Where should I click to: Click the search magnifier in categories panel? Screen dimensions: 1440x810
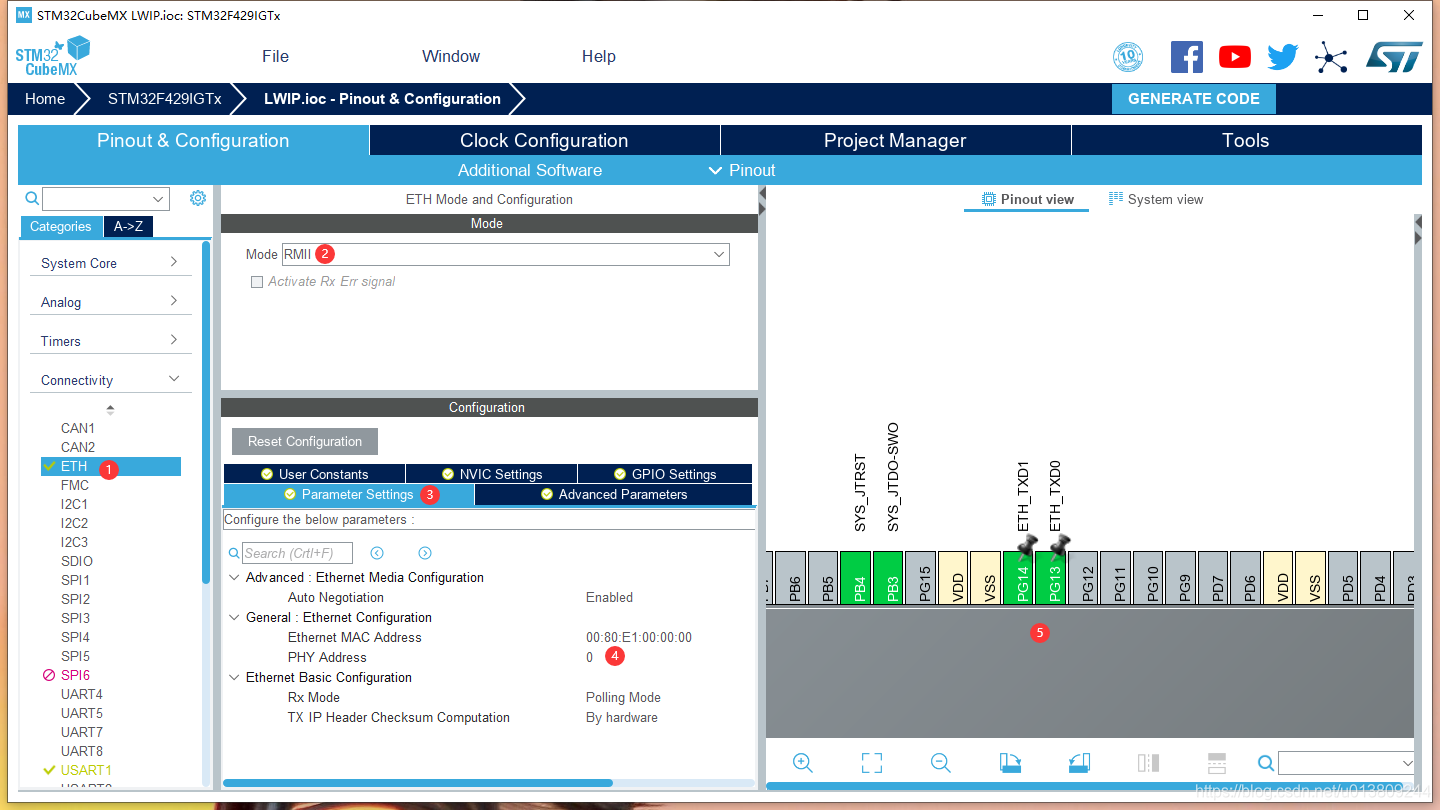(32, 198)
